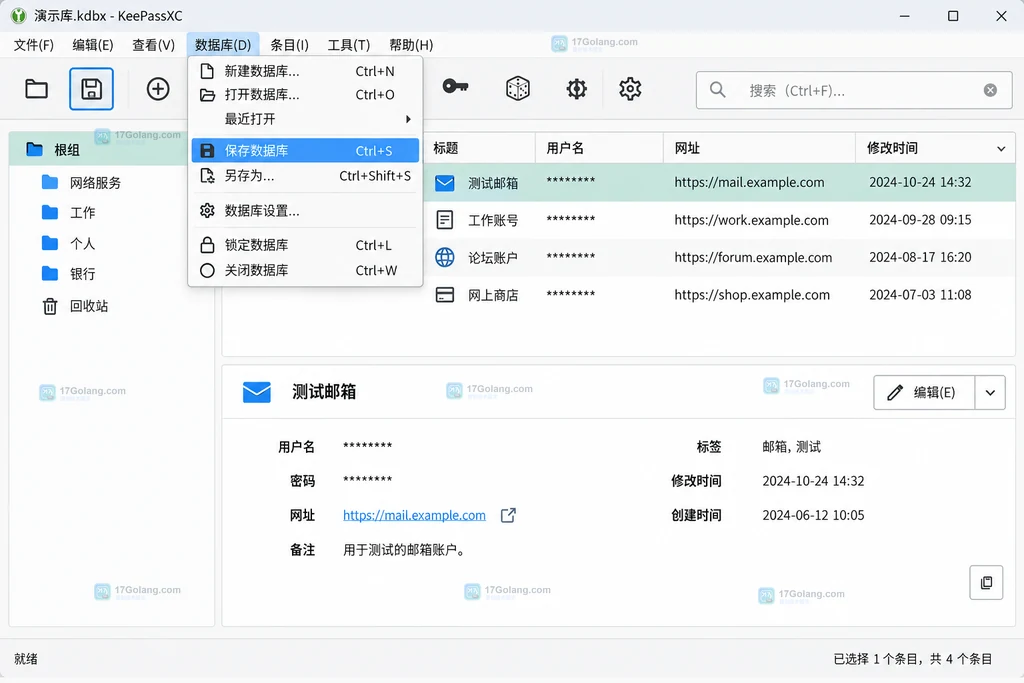Select the 工作账号 entry title

click(493, 220)
